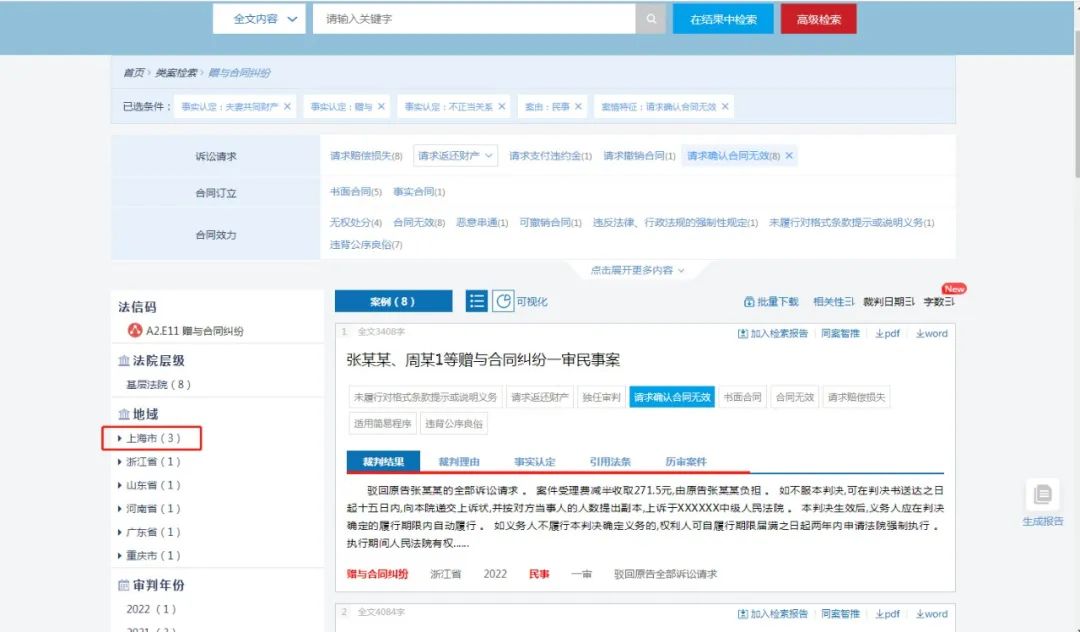Select 2022 (1) under 审判年份

[x=151, y=609]
